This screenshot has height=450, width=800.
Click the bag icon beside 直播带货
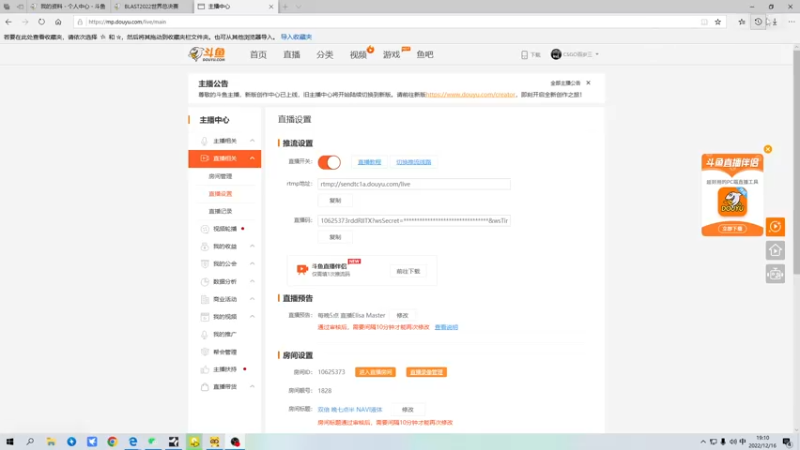coord(204,387)
